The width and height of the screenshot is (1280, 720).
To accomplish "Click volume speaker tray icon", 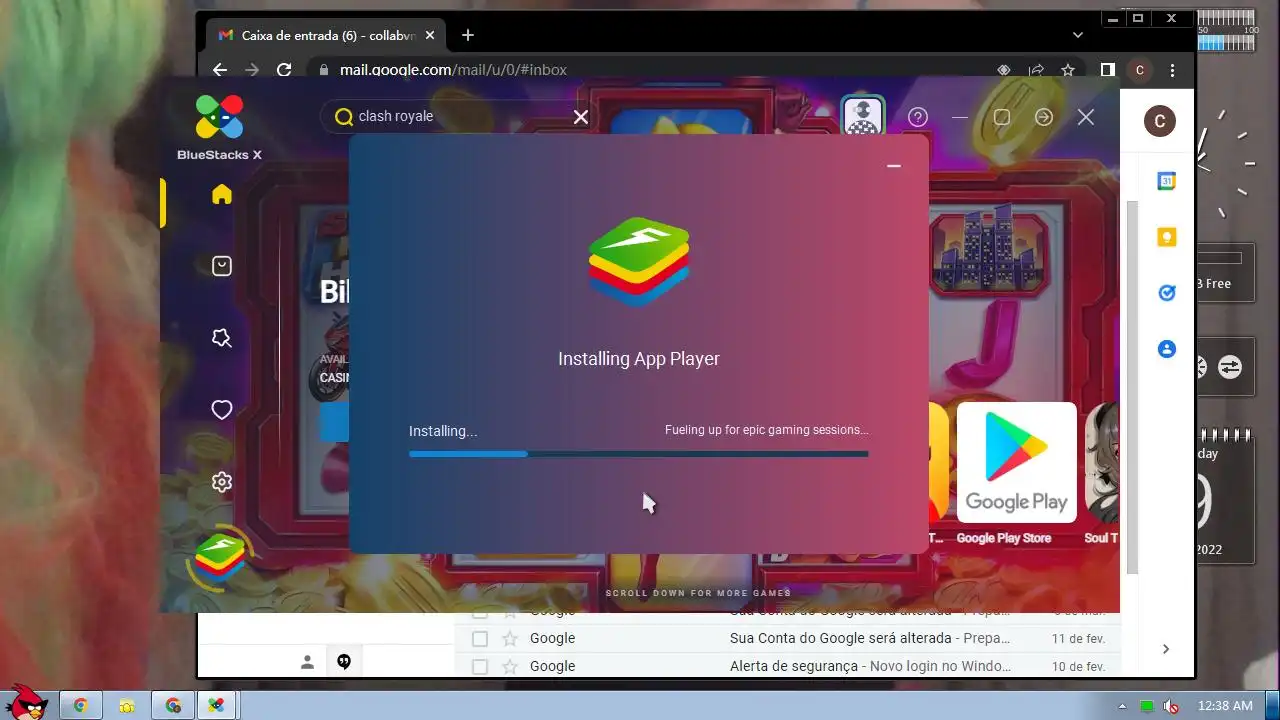I will coord(1171,706).
